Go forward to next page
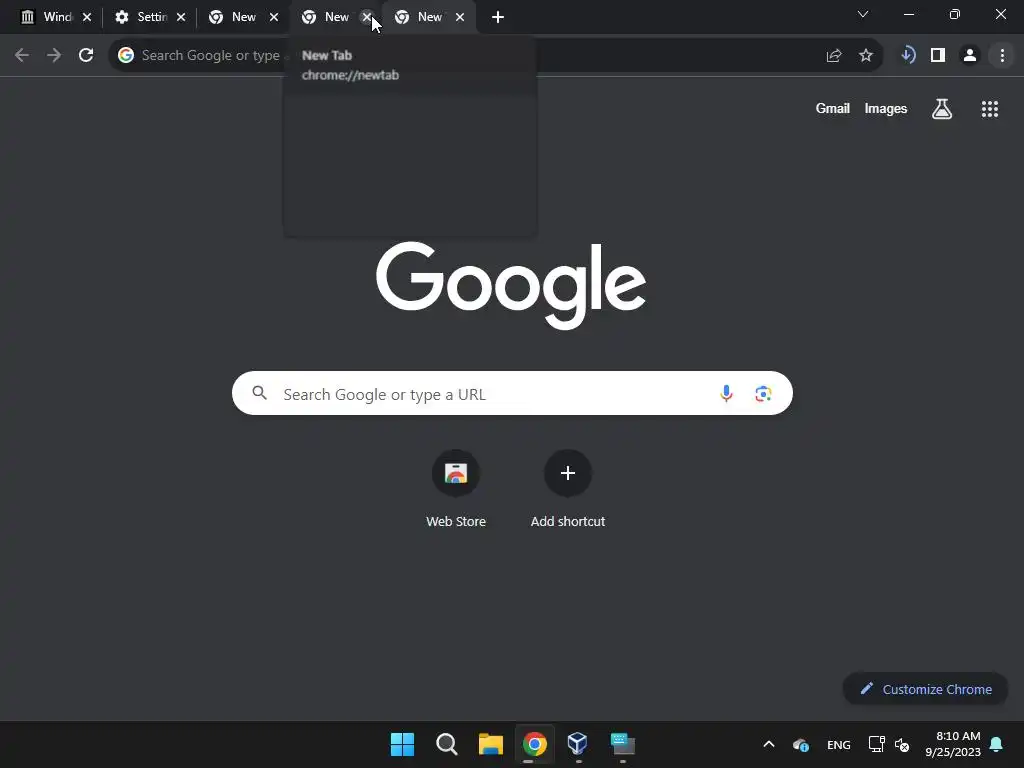The image size is (1024, 768). point(54,56)
